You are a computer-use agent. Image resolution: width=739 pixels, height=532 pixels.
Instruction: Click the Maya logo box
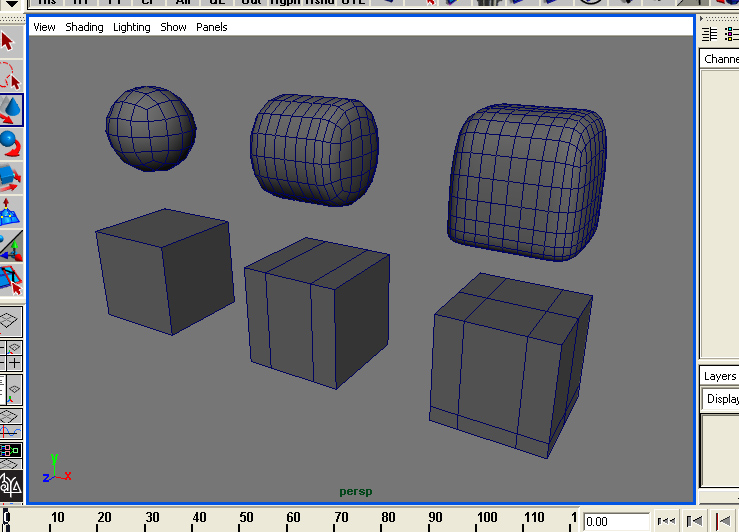point(10,484)
